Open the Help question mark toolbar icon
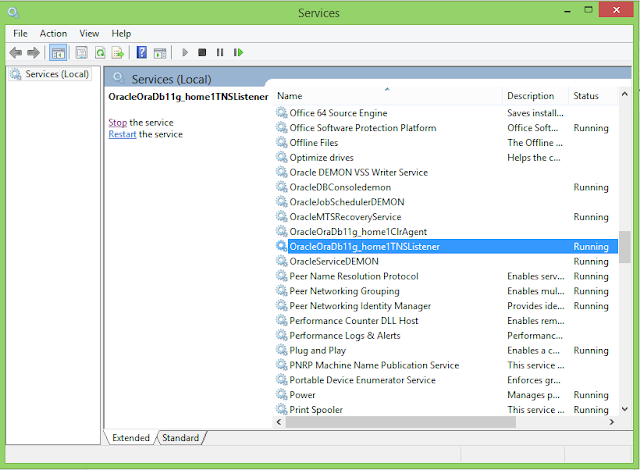Viewport: 640px width, 470px height. point(142,53)
